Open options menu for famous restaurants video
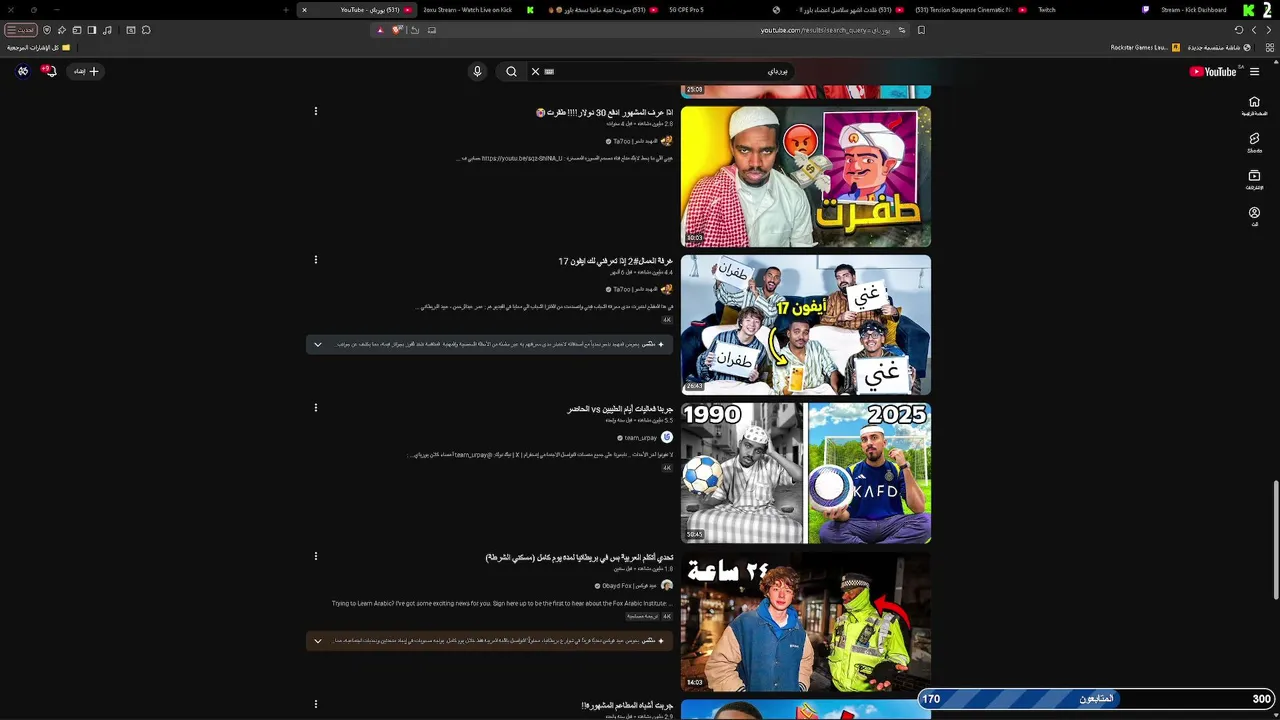The height and width of the screenshot is (720, 1280). [316, 705]
